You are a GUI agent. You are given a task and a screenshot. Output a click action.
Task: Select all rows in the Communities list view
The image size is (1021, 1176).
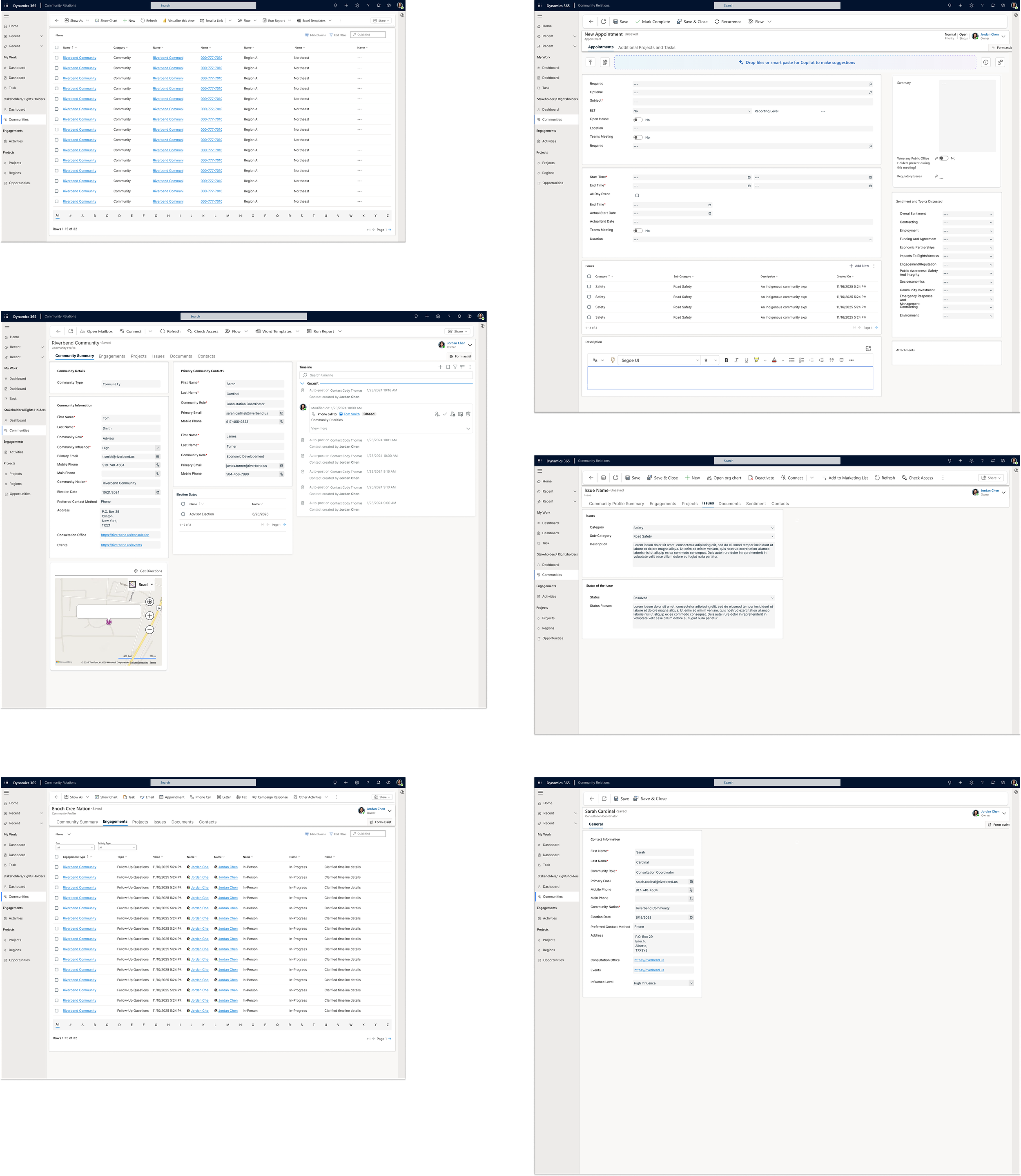pyautogui.click(x=56, y=48)
